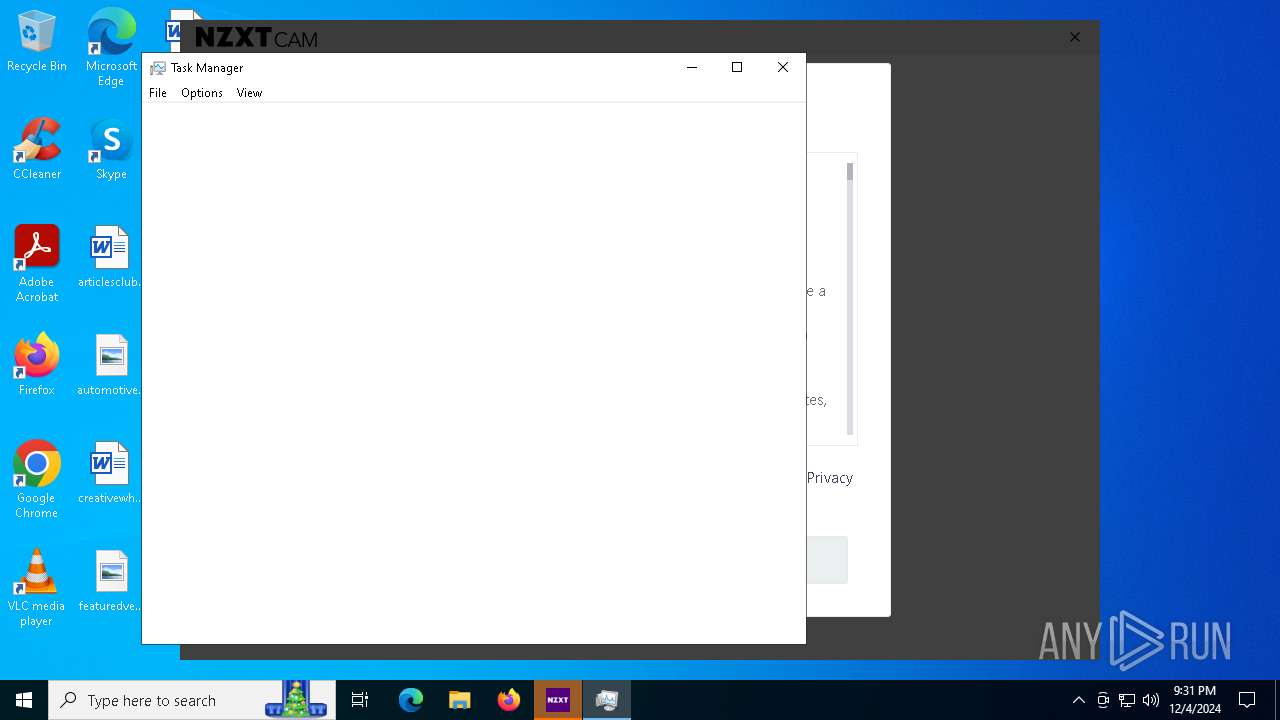1280x720 pixels.
Task: Open the notification center
Action: pyautogui.click(x=1247, y=700)
